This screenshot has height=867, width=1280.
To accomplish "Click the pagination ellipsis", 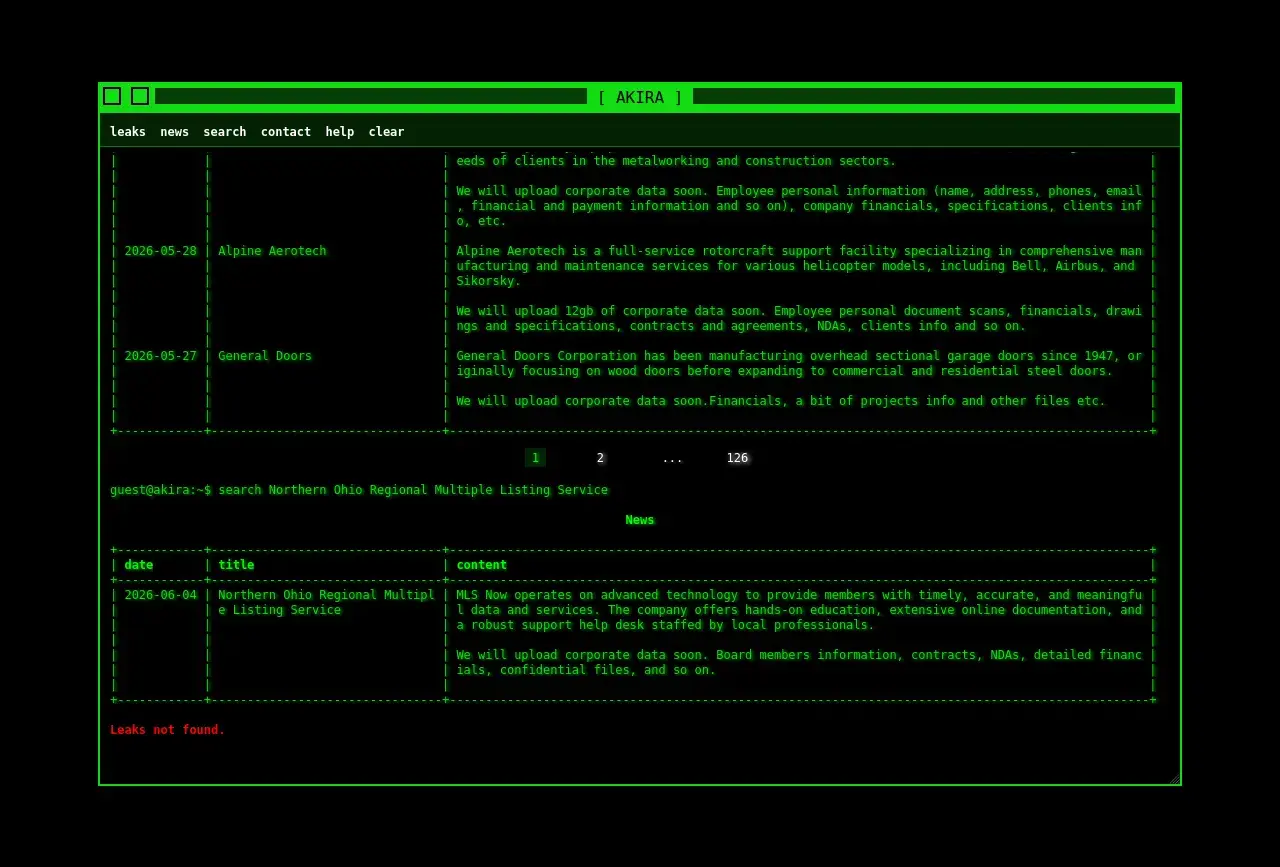I will 672,458.
